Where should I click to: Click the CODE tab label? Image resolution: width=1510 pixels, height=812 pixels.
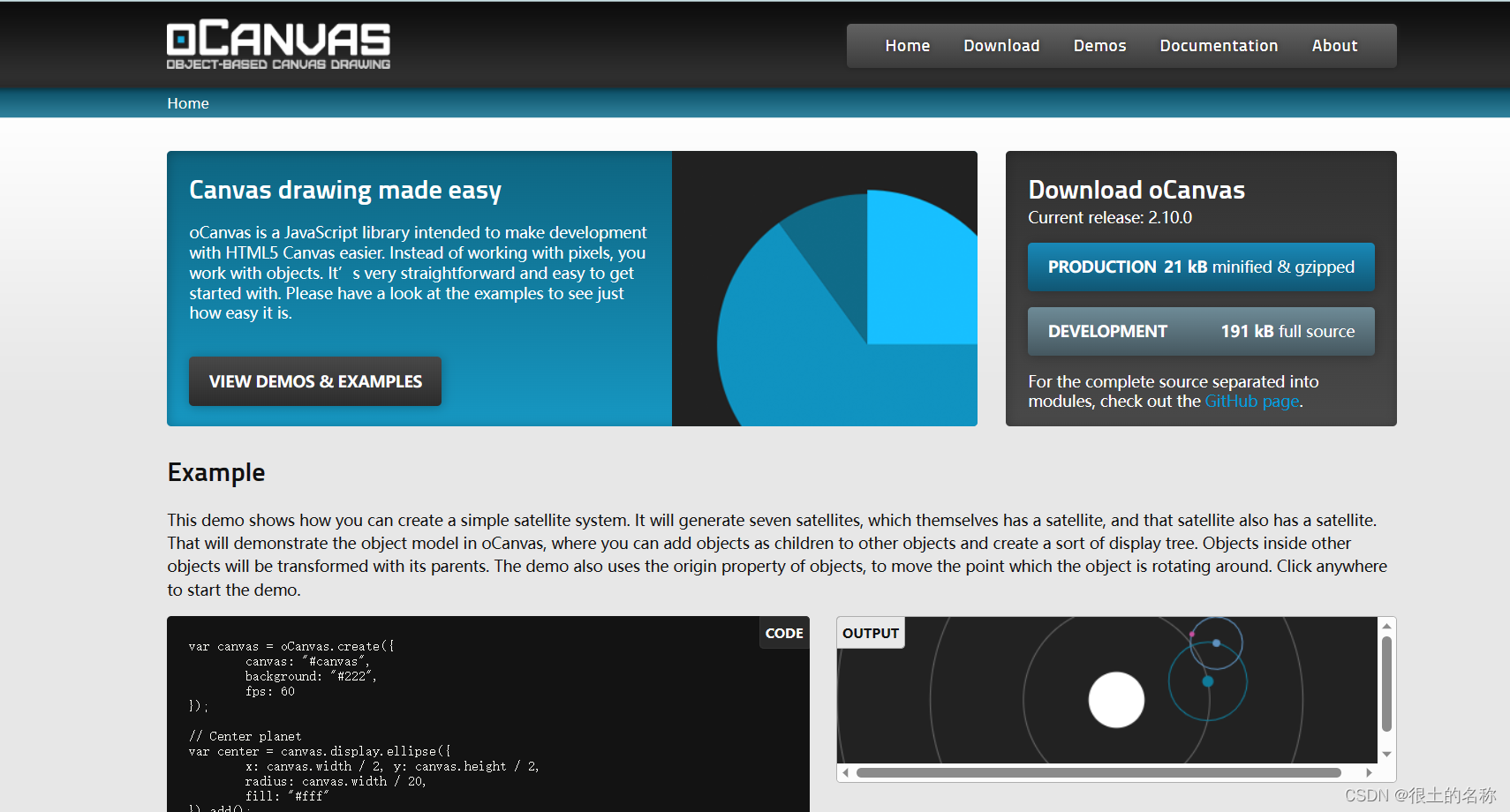click(784, 633)
